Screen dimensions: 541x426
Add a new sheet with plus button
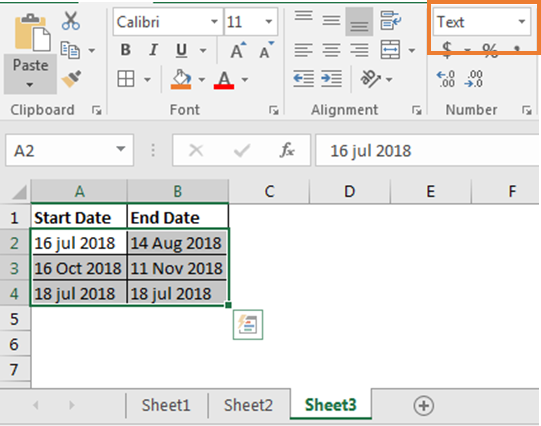click(423, 406)
